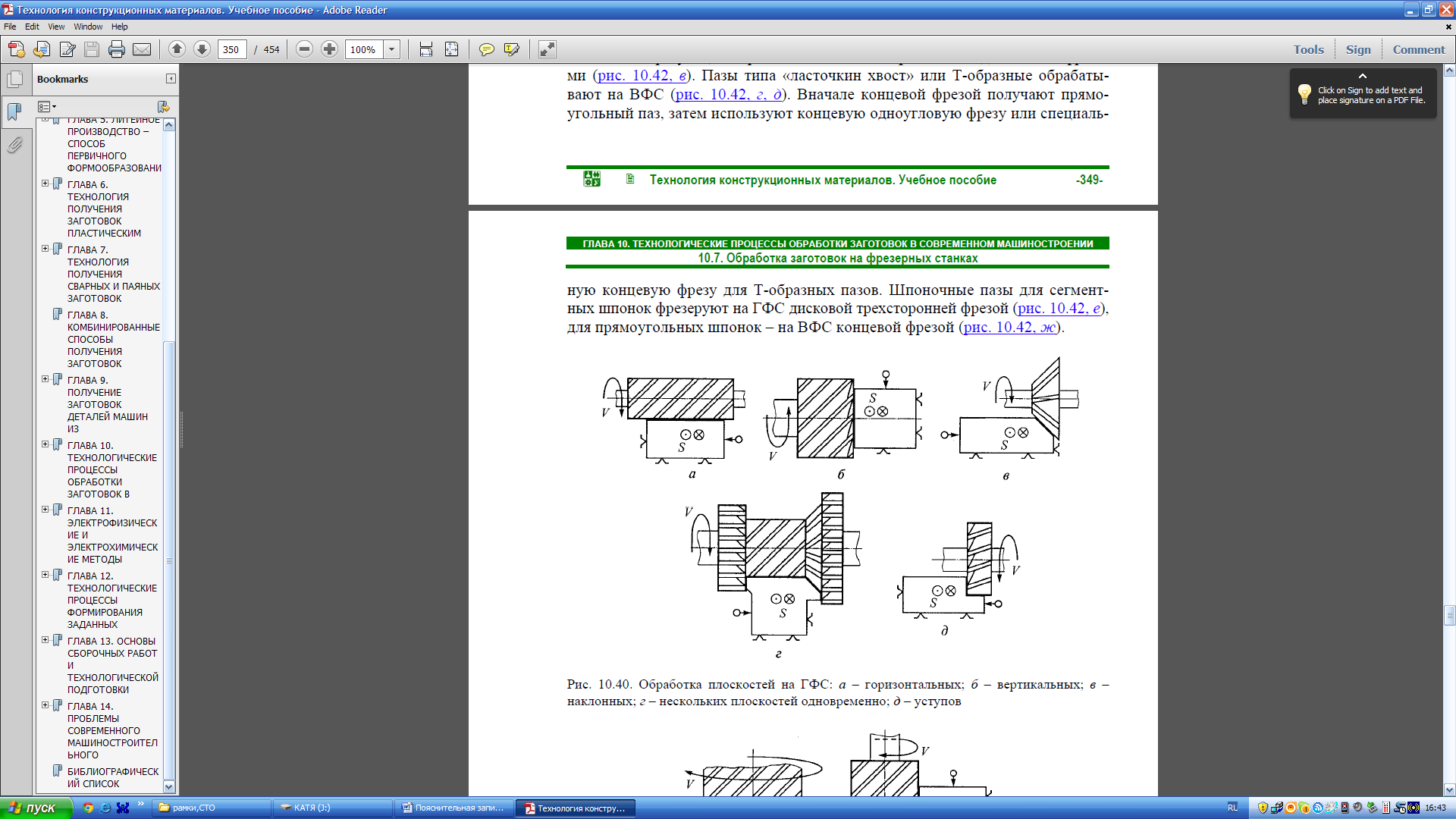
Task: Open the File menu
Action: point(10,27)
